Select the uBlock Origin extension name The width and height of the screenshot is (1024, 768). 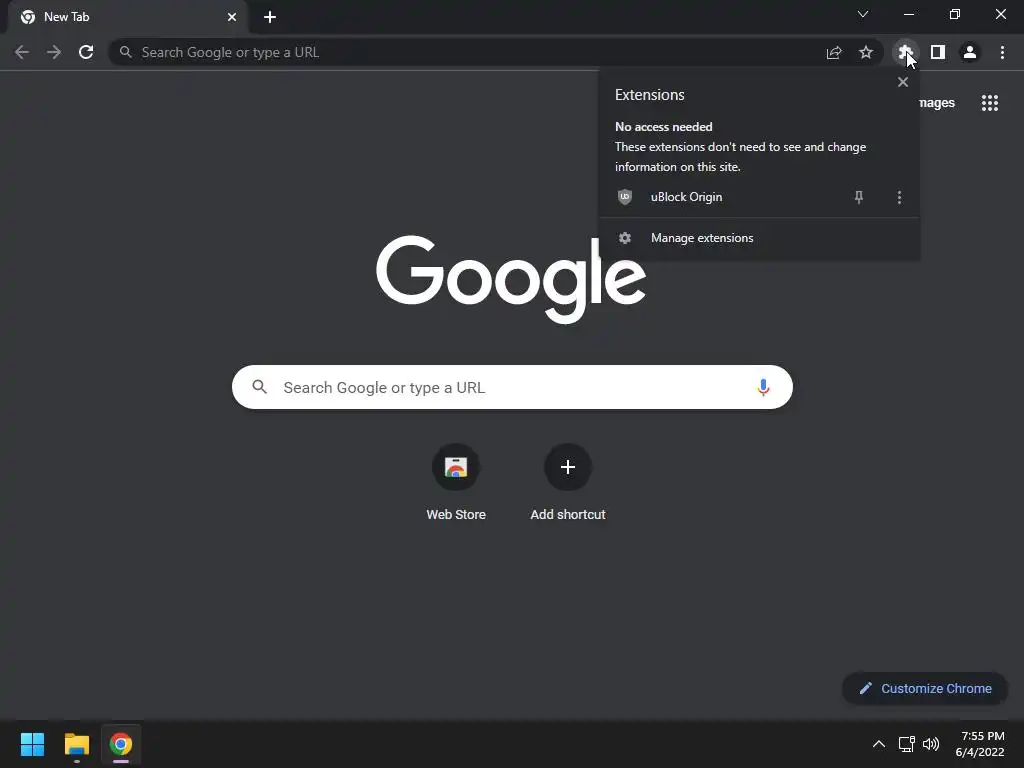pyautogui.click(x=686, y=197)
